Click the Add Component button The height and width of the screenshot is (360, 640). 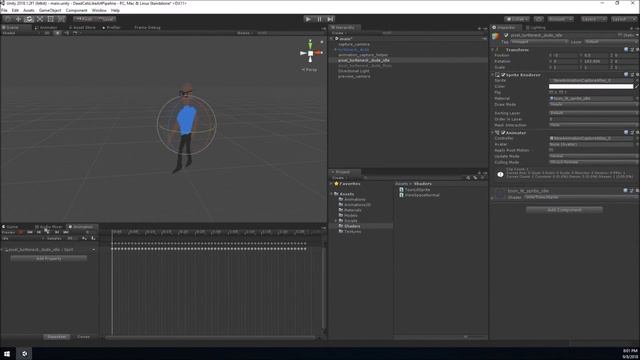click(564, 210)
